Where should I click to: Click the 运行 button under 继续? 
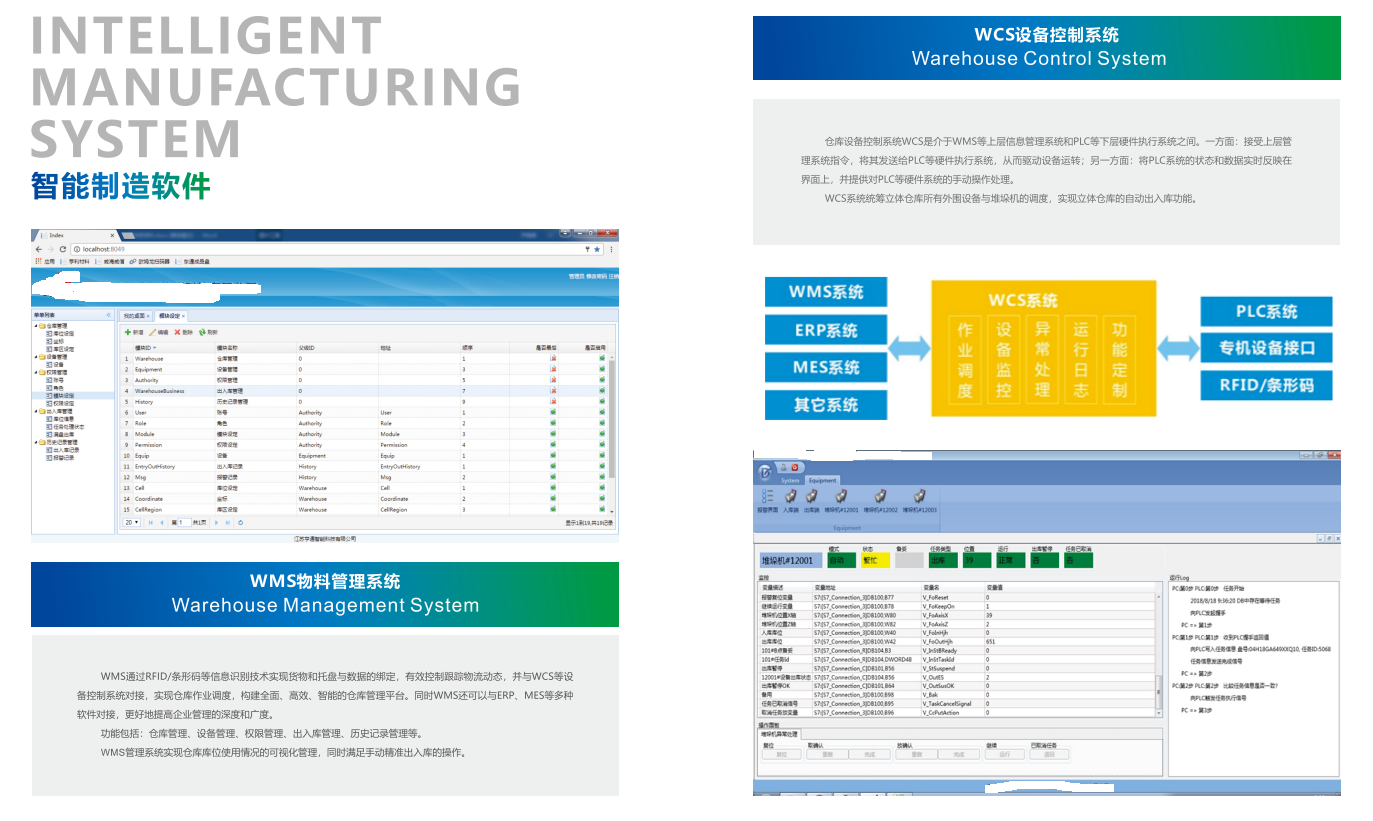(x=1004, y=754)
